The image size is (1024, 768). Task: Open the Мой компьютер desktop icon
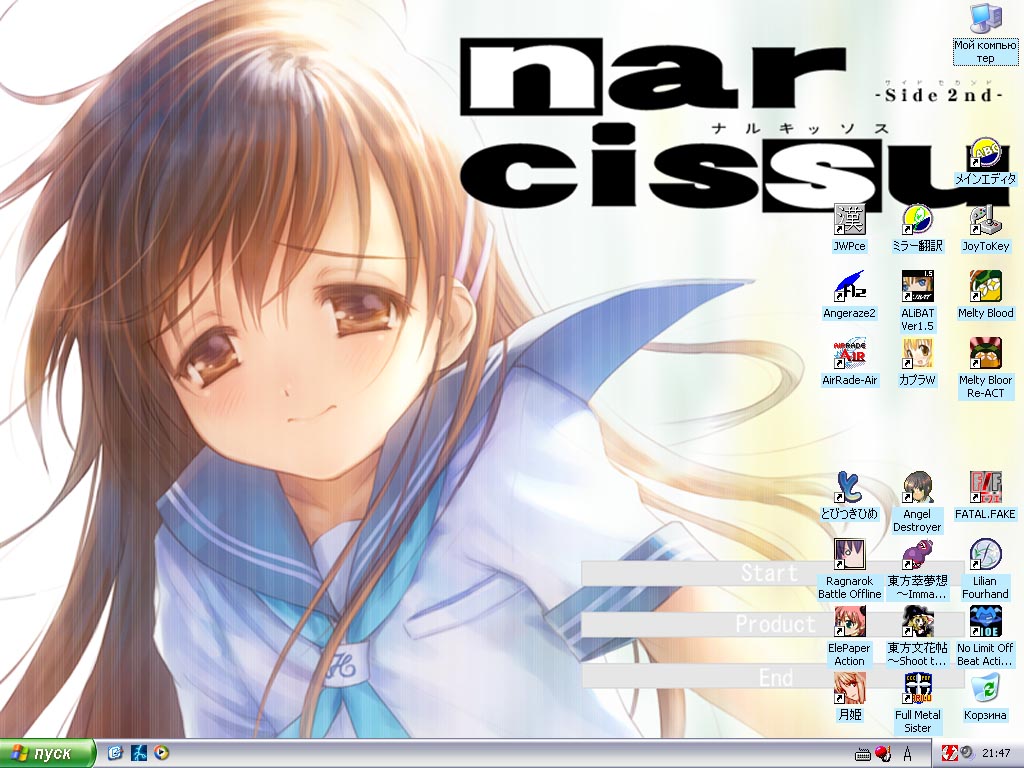pos(985,34)
